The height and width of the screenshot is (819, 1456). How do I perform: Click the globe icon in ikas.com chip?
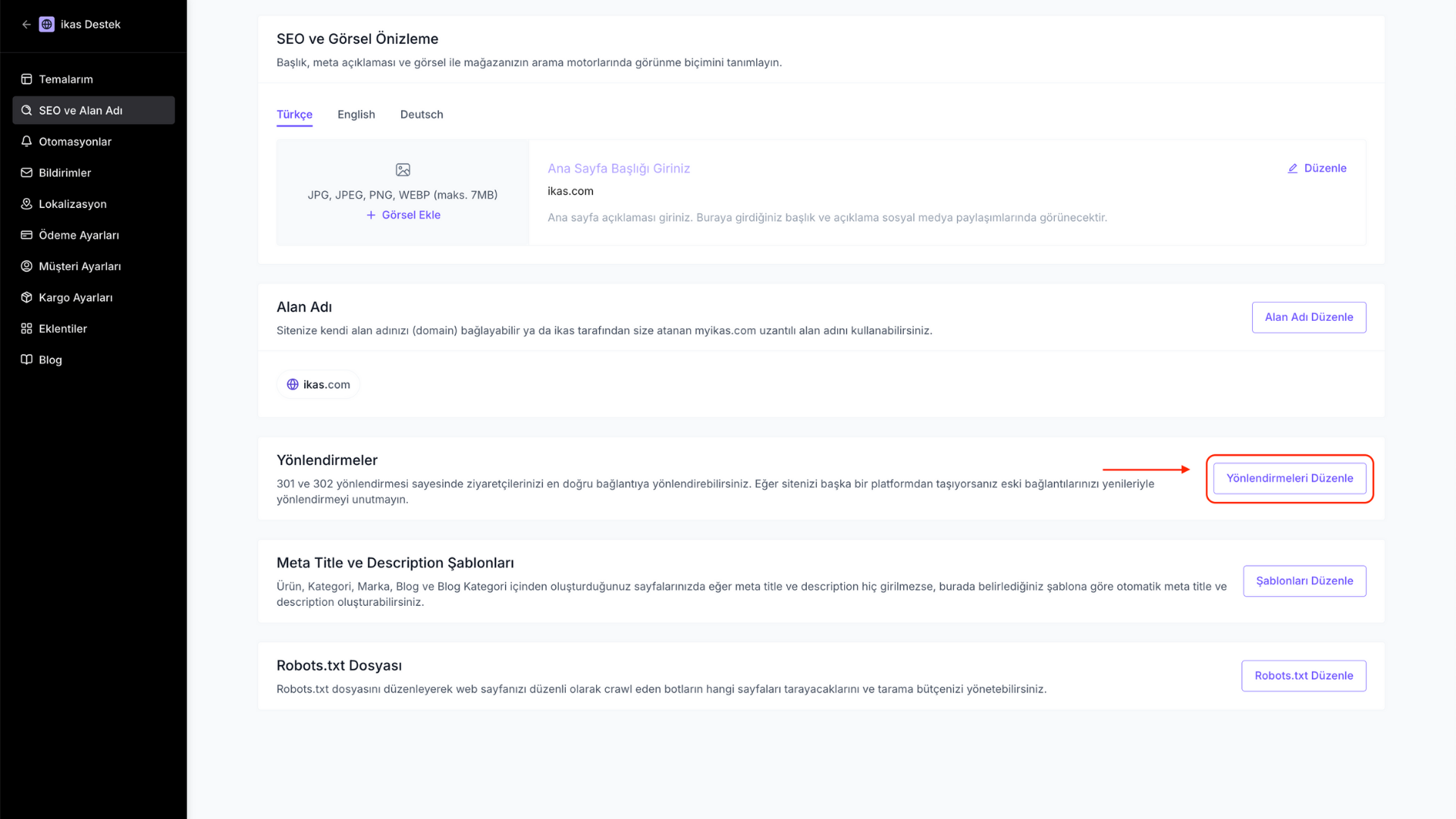point(293,384)
